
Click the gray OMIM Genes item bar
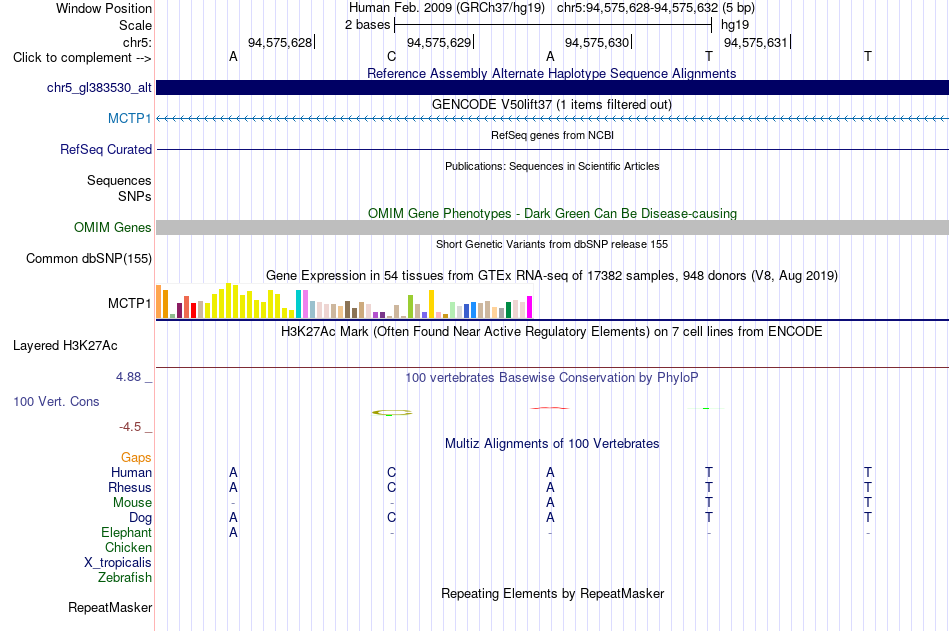coord(552,227)
